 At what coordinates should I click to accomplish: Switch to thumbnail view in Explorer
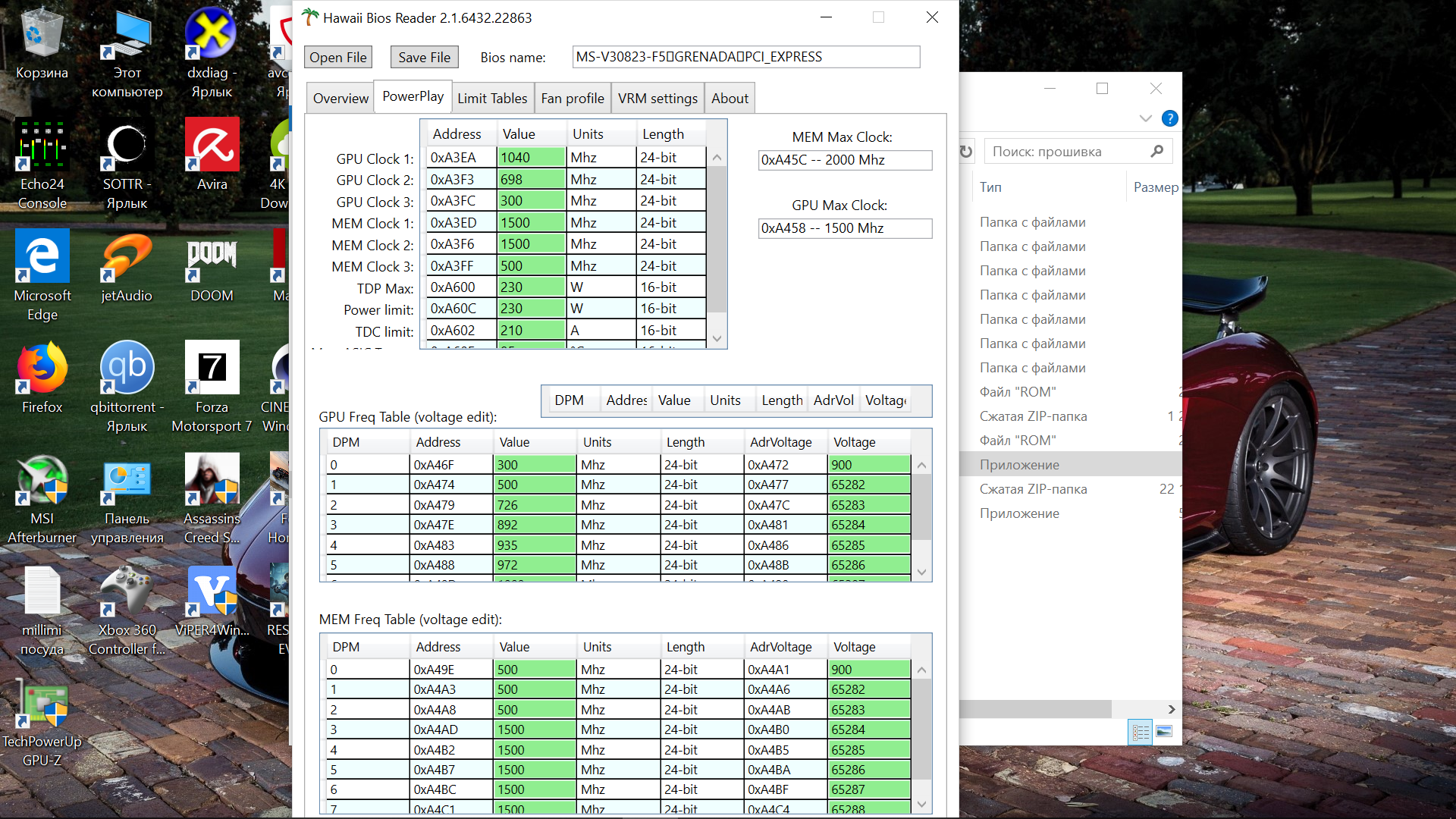pos(1164,732)
